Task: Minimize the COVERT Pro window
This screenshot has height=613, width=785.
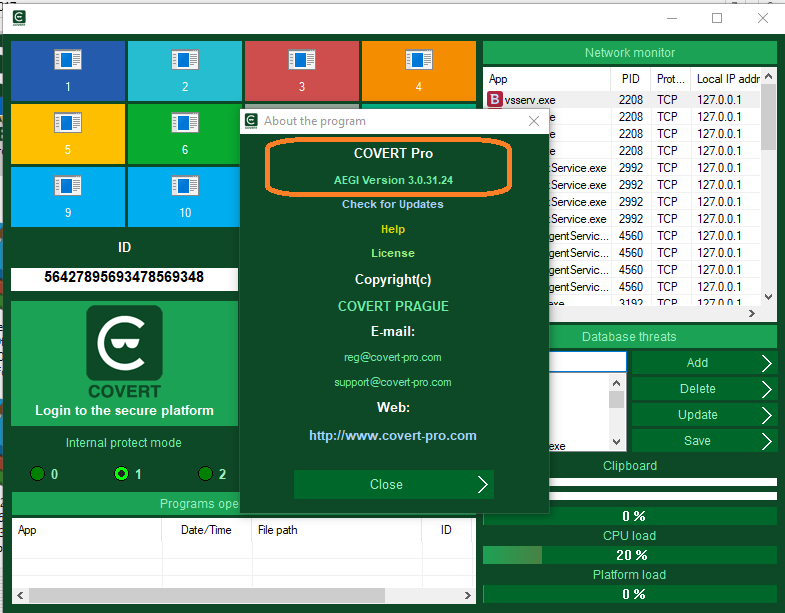Action: [x=672, y=19]
